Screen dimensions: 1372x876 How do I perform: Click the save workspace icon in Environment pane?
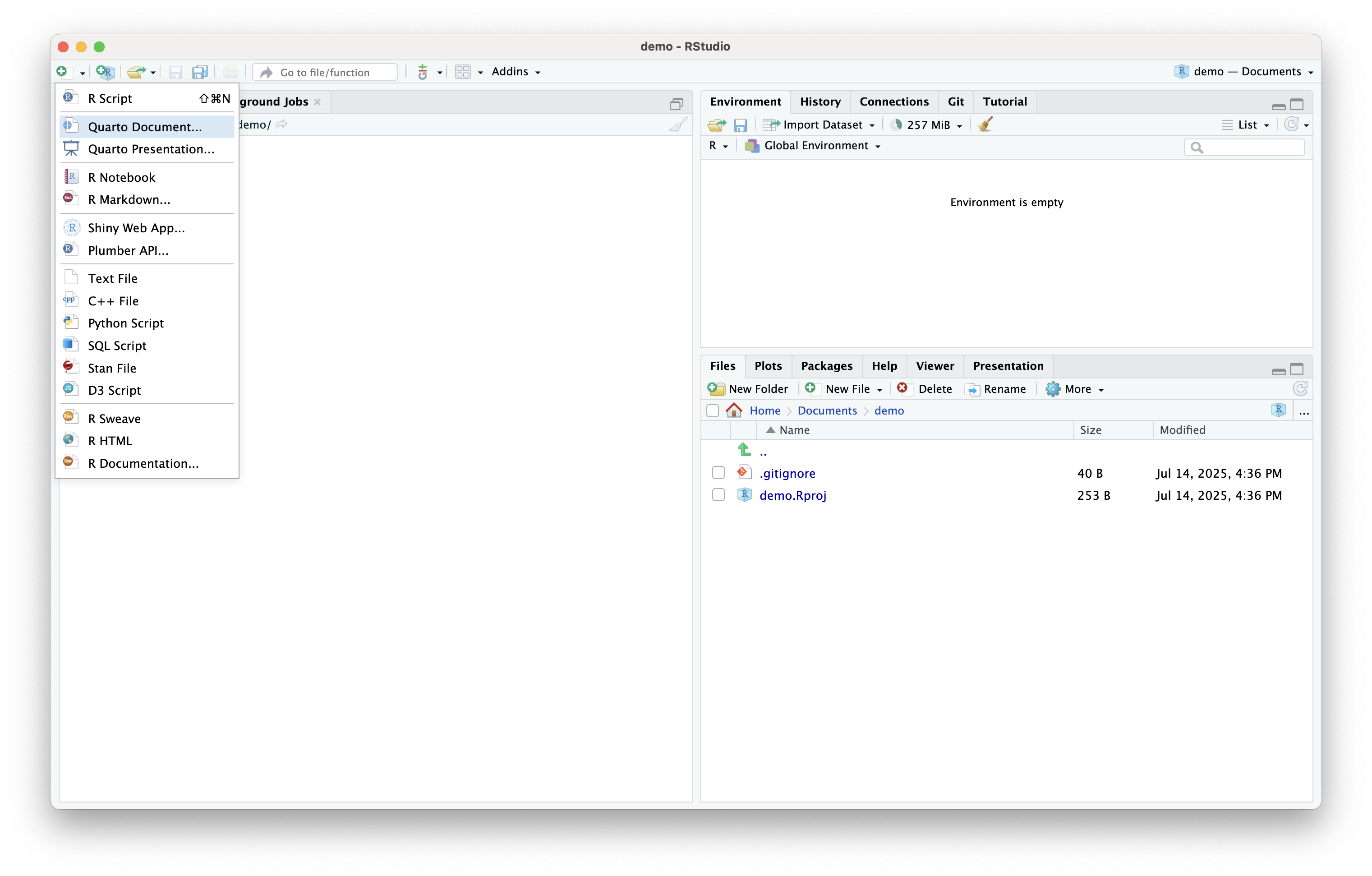(x=740, y=125)
